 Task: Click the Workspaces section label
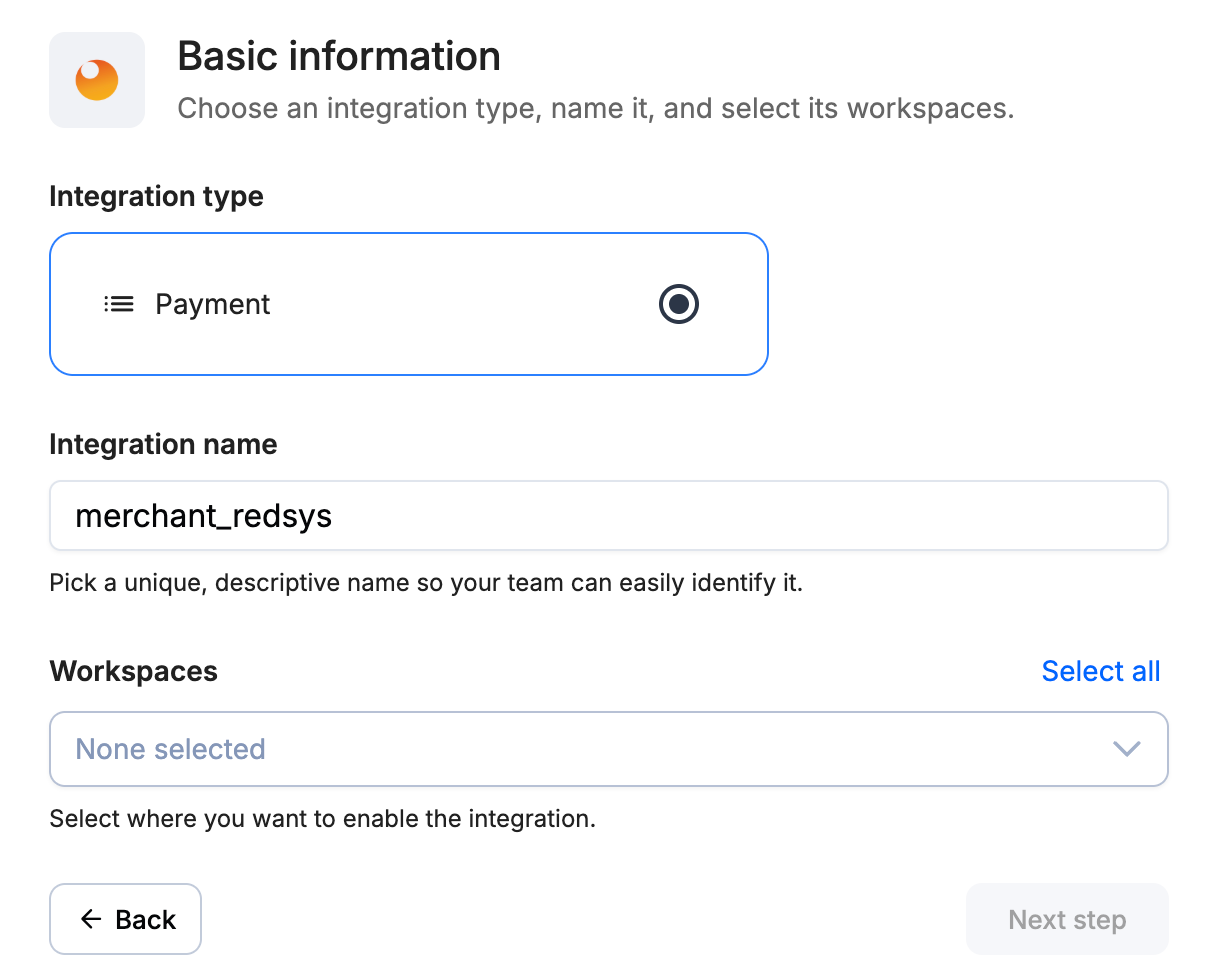pyautogui.click(x=133, y=671)
